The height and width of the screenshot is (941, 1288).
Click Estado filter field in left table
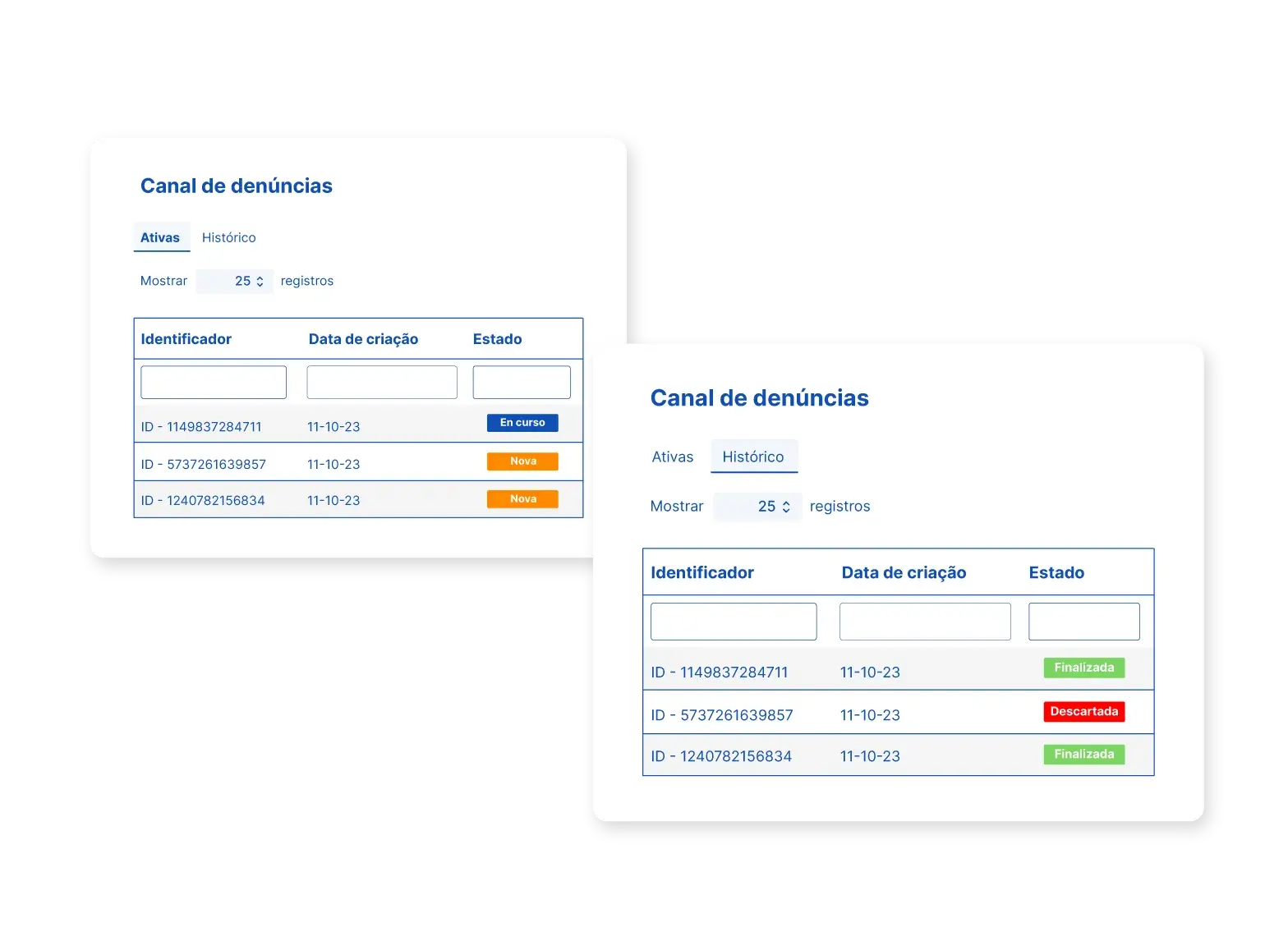522,383
